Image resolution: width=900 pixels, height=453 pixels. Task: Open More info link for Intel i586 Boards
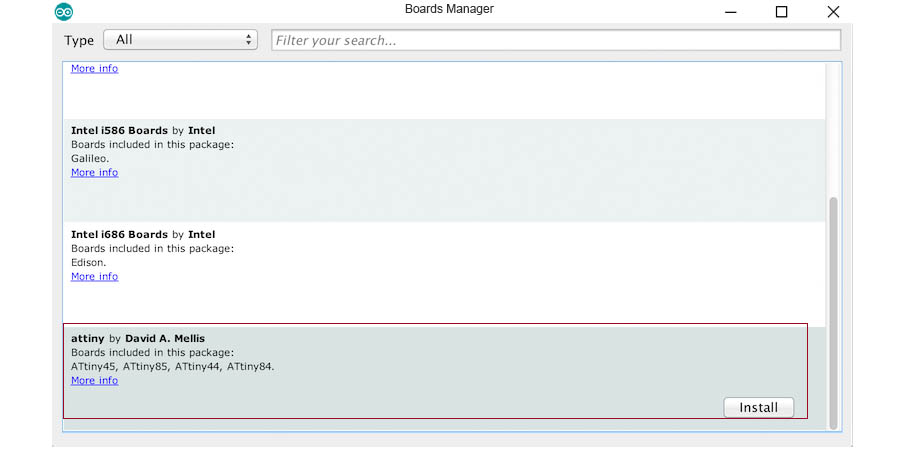coord(95,172)
